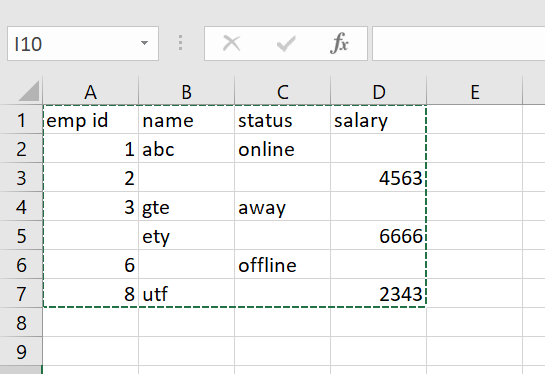545x374 pixels.
Task: Click the Name Box showing I10
Action: [83, 43]
